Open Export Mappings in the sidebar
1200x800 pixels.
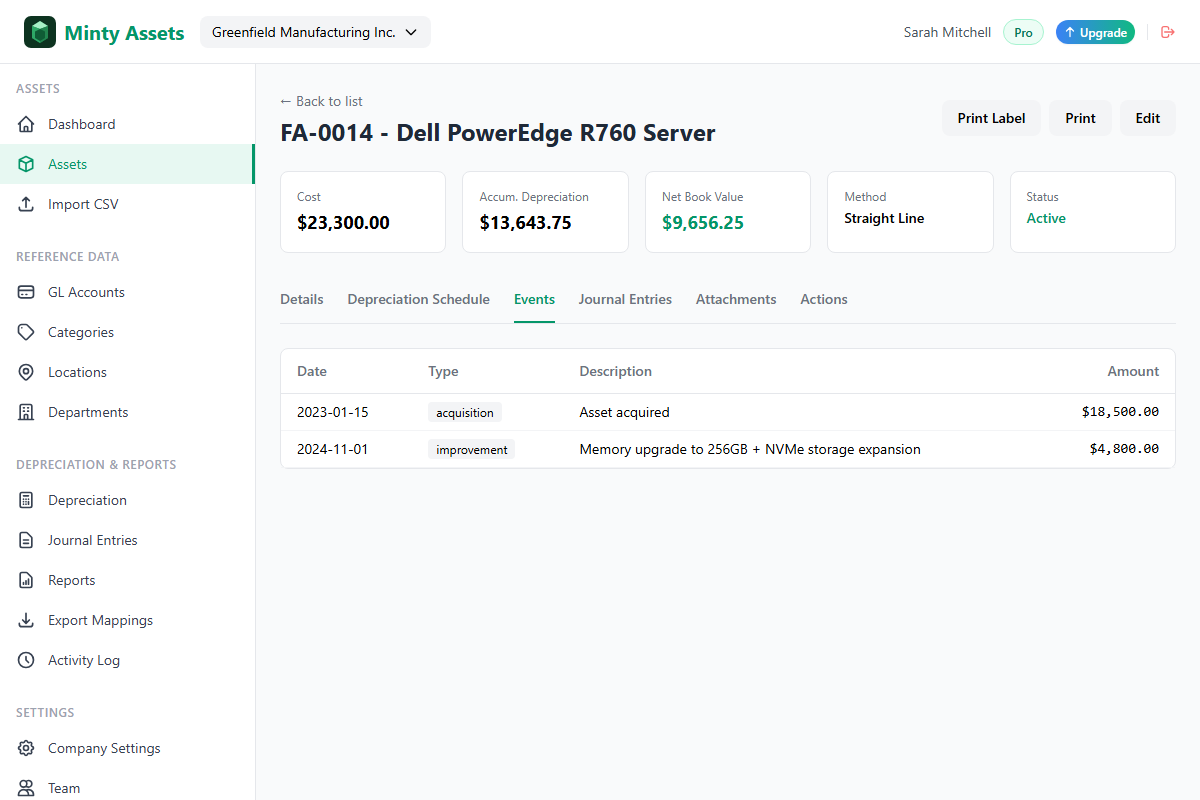(x=127, y=620)
